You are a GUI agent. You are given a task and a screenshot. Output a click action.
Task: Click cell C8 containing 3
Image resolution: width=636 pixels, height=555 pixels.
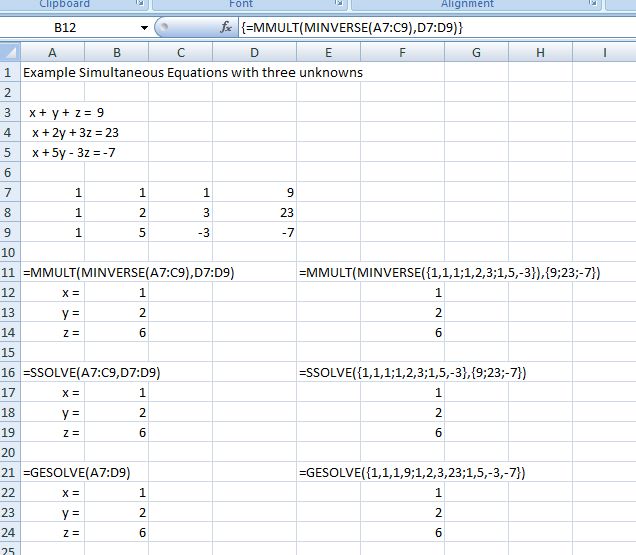tap(181, 213)
